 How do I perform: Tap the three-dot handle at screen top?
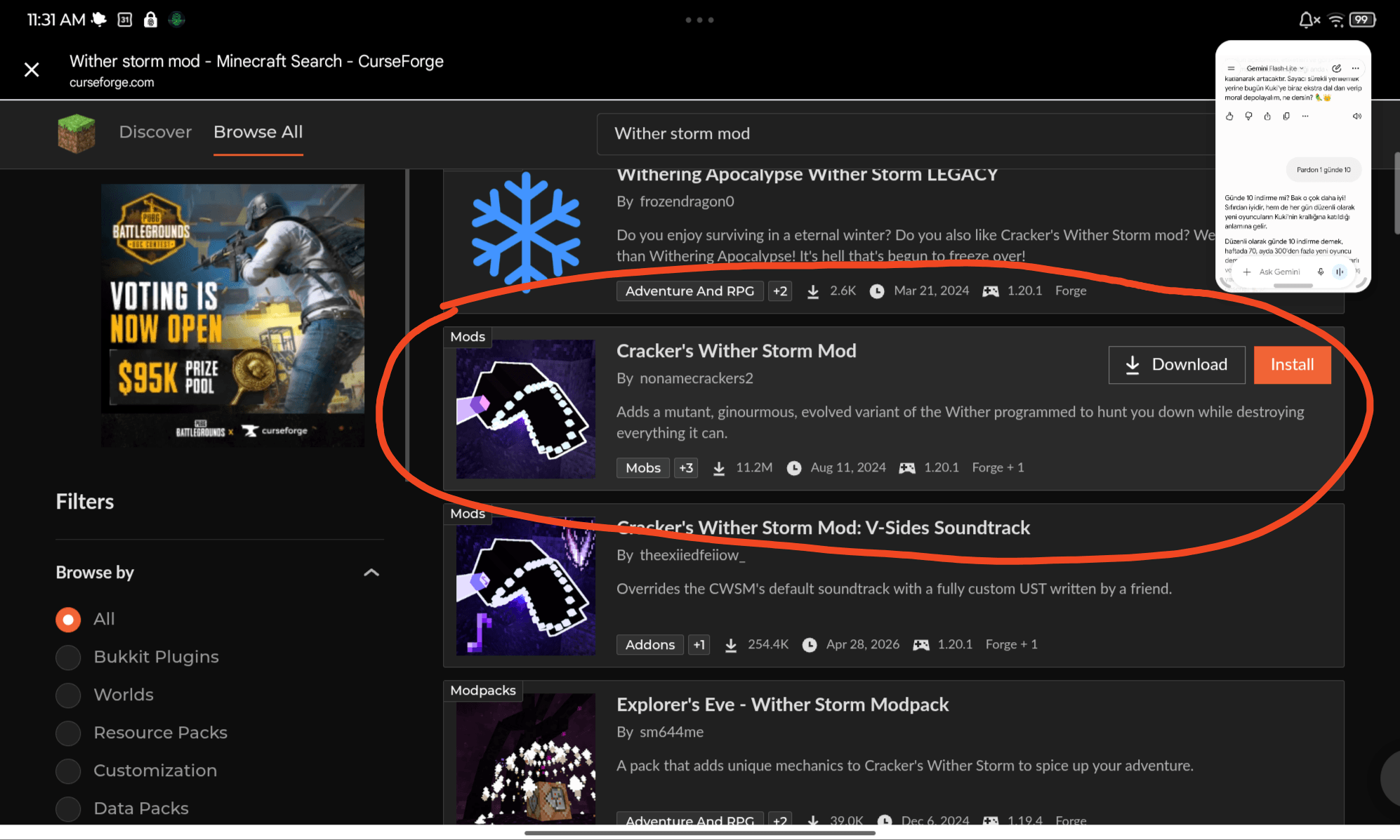700,20
